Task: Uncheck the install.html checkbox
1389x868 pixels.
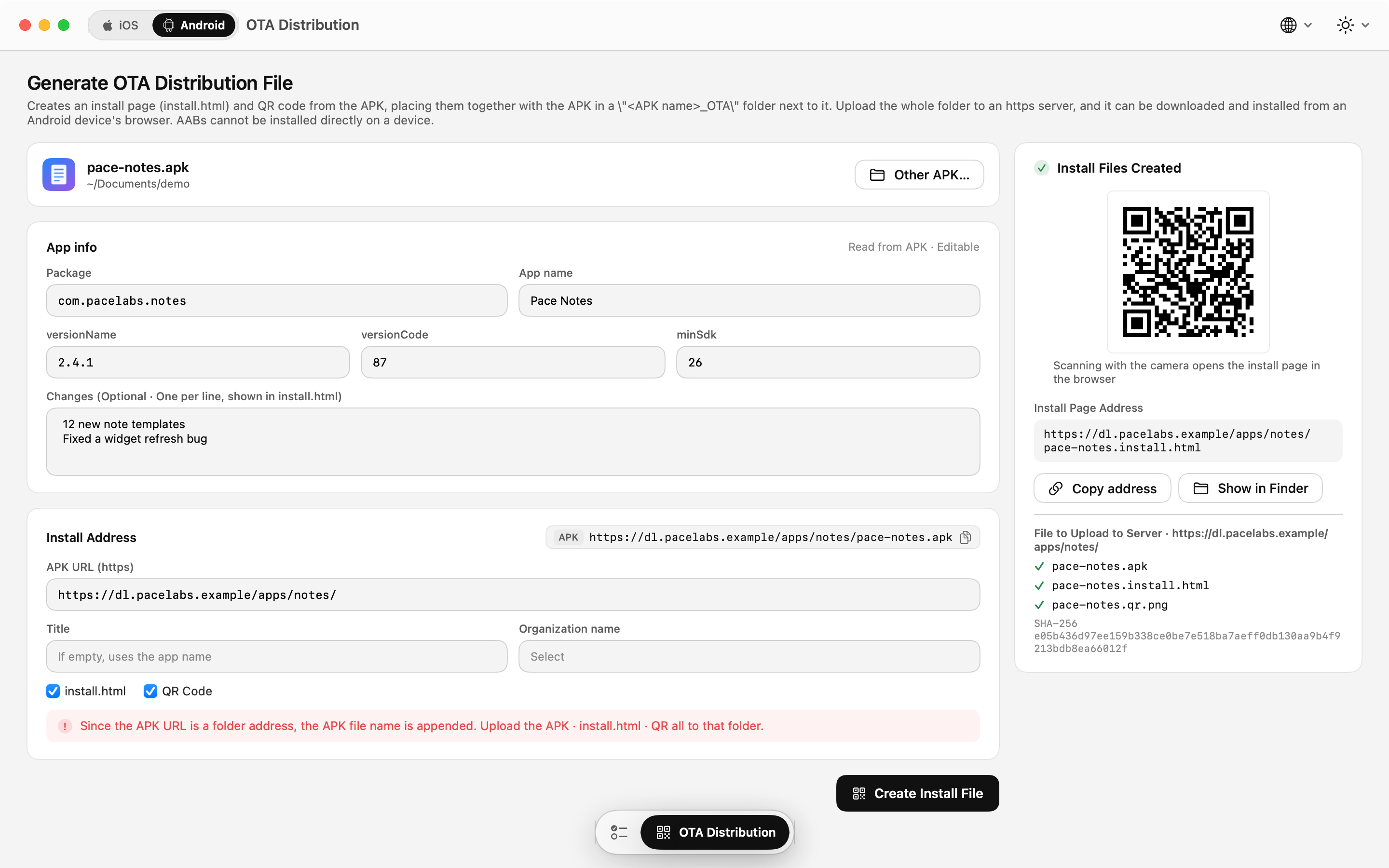Action: [x=53, y=691]
